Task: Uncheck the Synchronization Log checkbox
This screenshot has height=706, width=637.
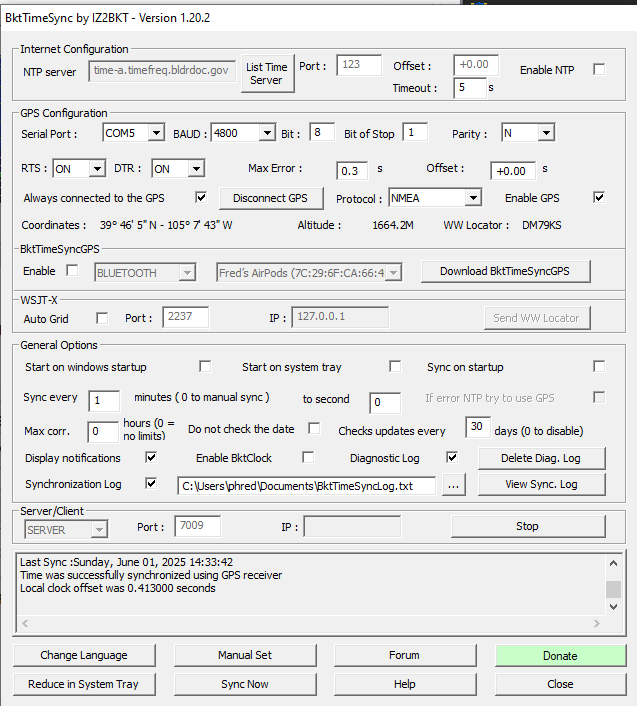Action: click(x=151, y=484)
